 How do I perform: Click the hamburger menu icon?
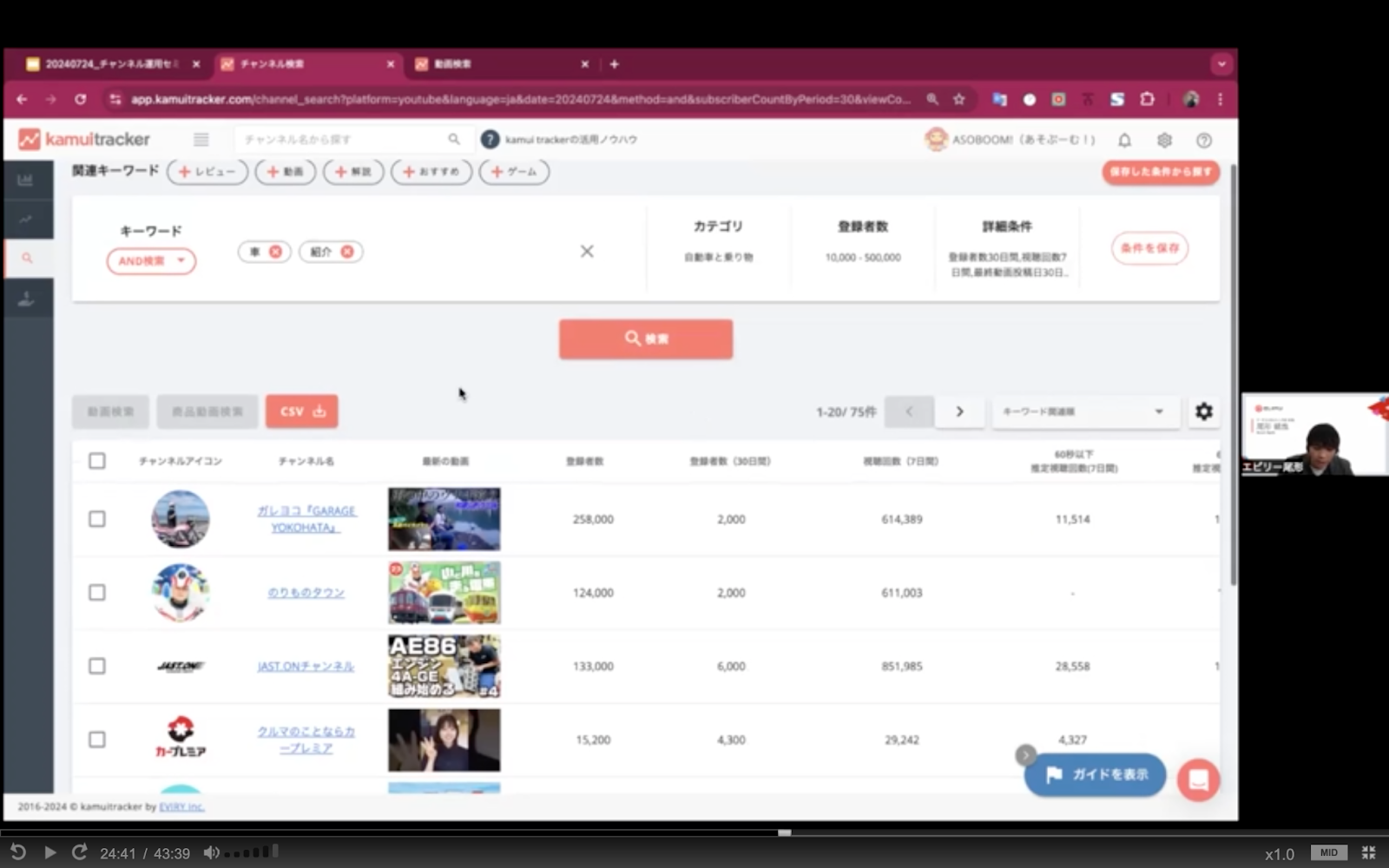pyautogui.click(x=201, y=140)
